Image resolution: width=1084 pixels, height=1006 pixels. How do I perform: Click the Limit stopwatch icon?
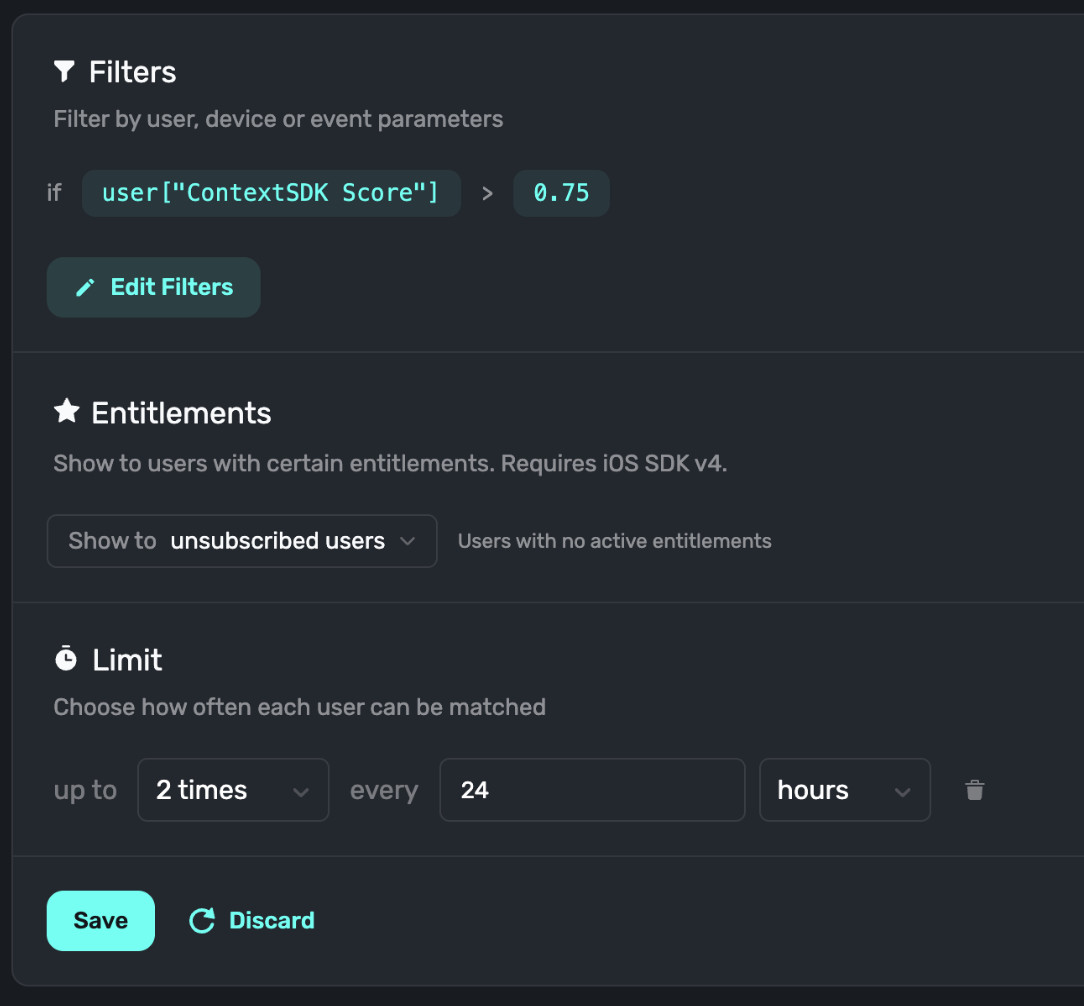pos(64,658)
